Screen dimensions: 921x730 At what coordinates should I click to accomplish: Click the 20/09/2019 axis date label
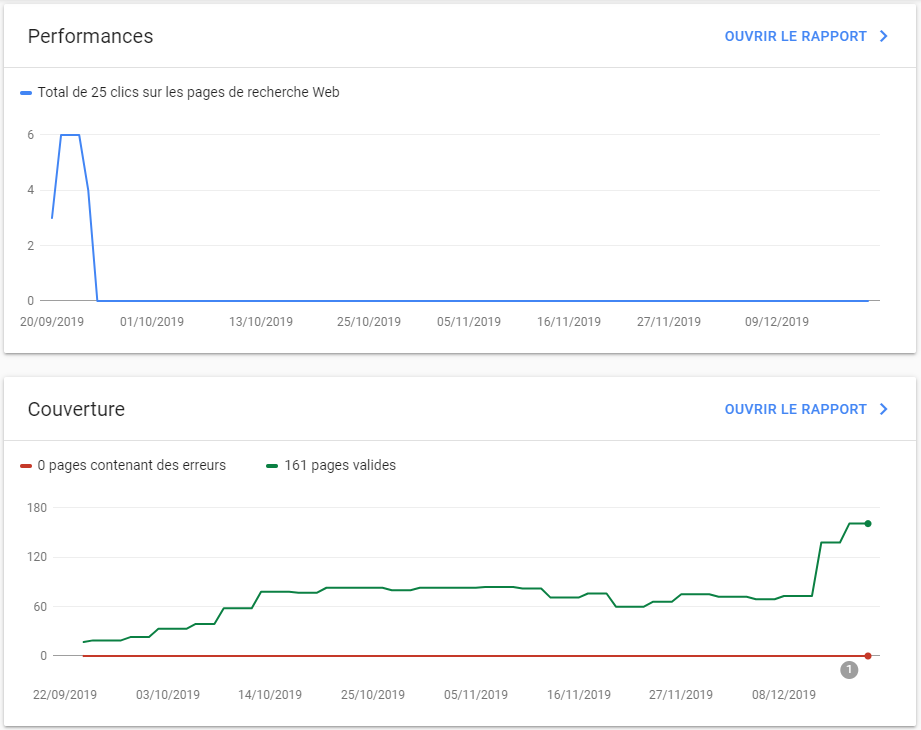52,322
